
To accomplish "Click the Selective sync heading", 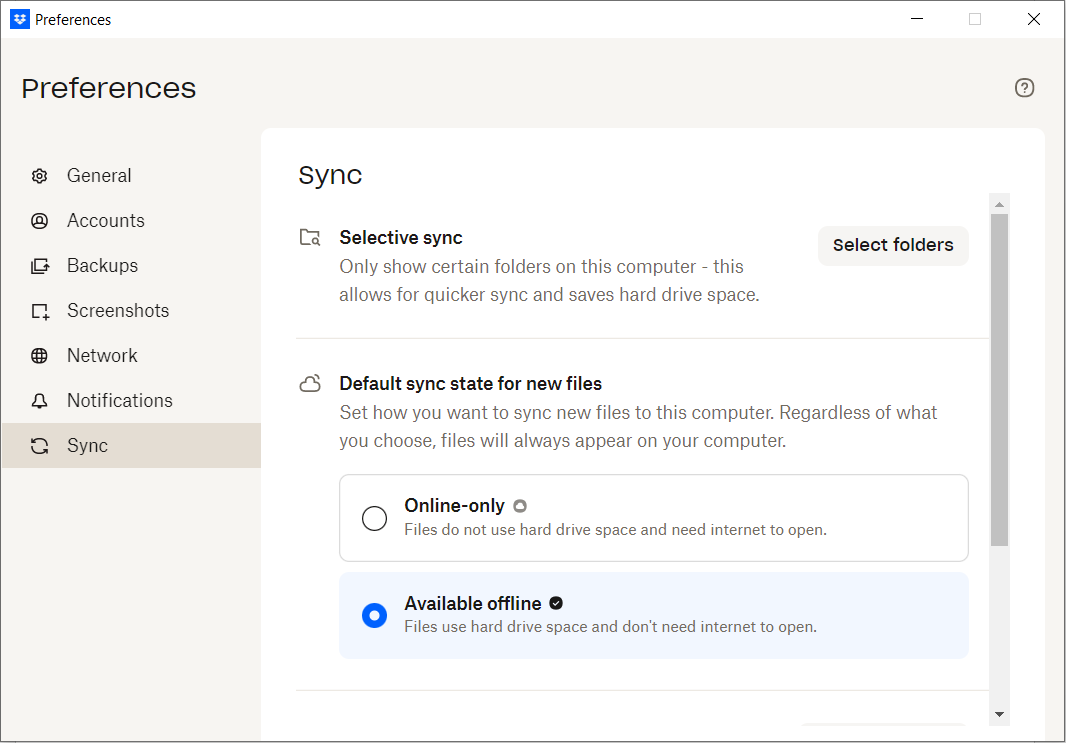I will [x=400, y=237].
